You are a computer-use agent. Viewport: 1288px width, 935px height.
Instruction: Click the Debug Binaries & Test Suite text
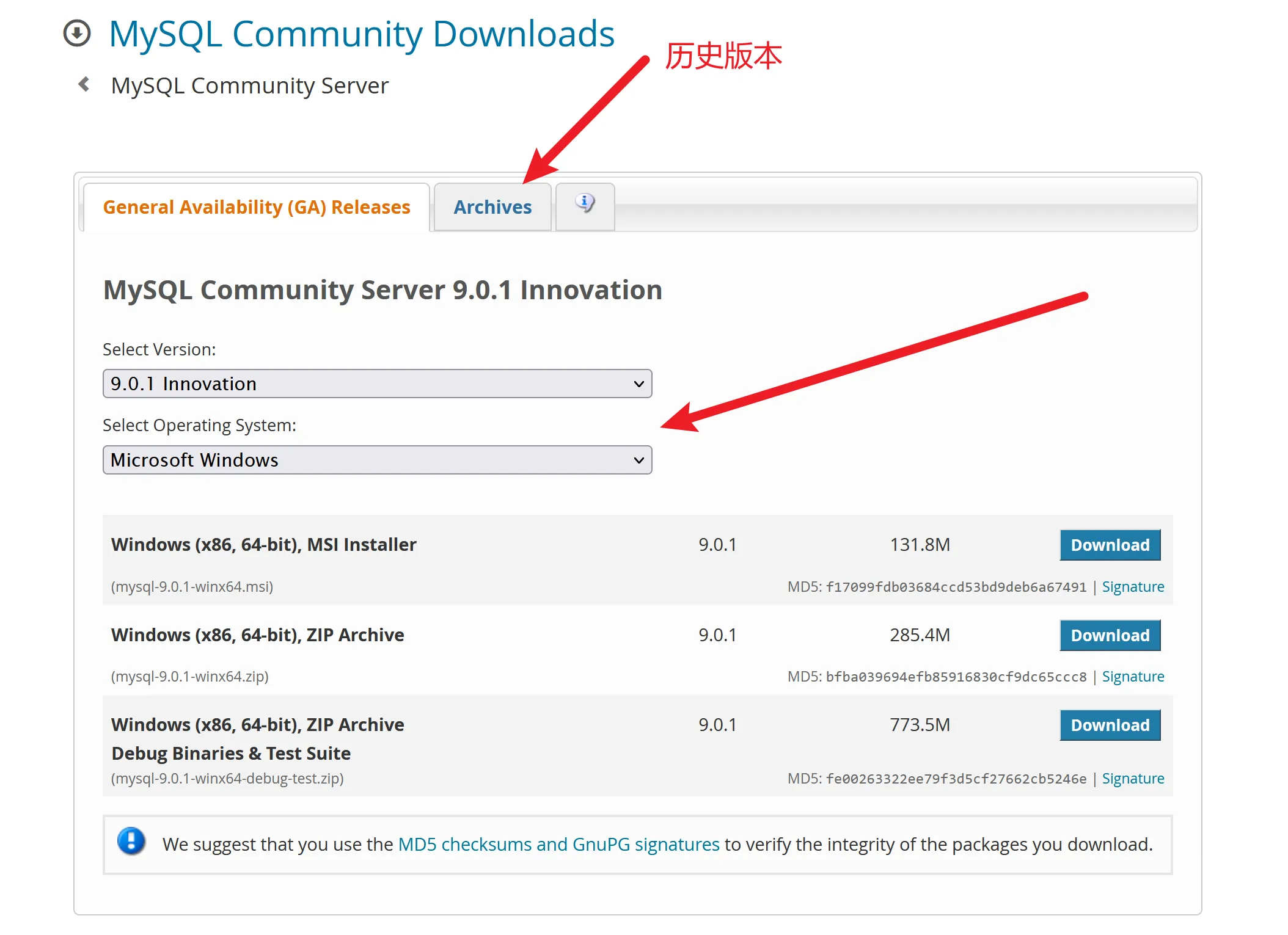click(x=231, y=753)
